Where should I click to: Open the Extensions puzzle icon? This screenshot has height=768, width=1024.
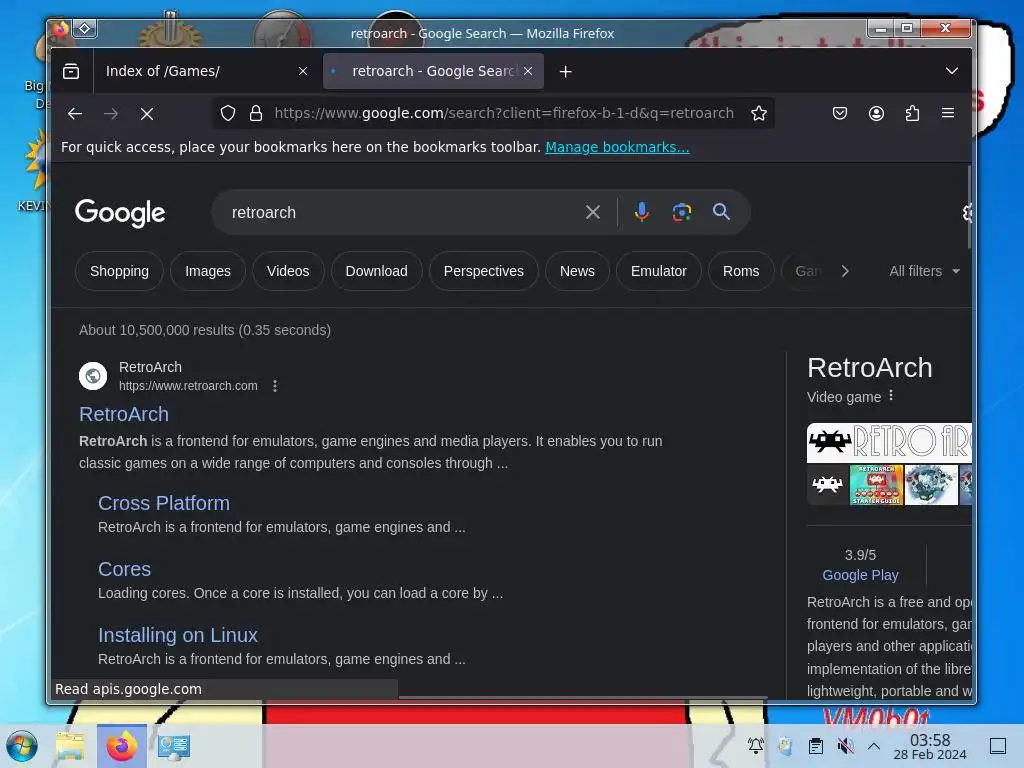[x=912, y=114]
